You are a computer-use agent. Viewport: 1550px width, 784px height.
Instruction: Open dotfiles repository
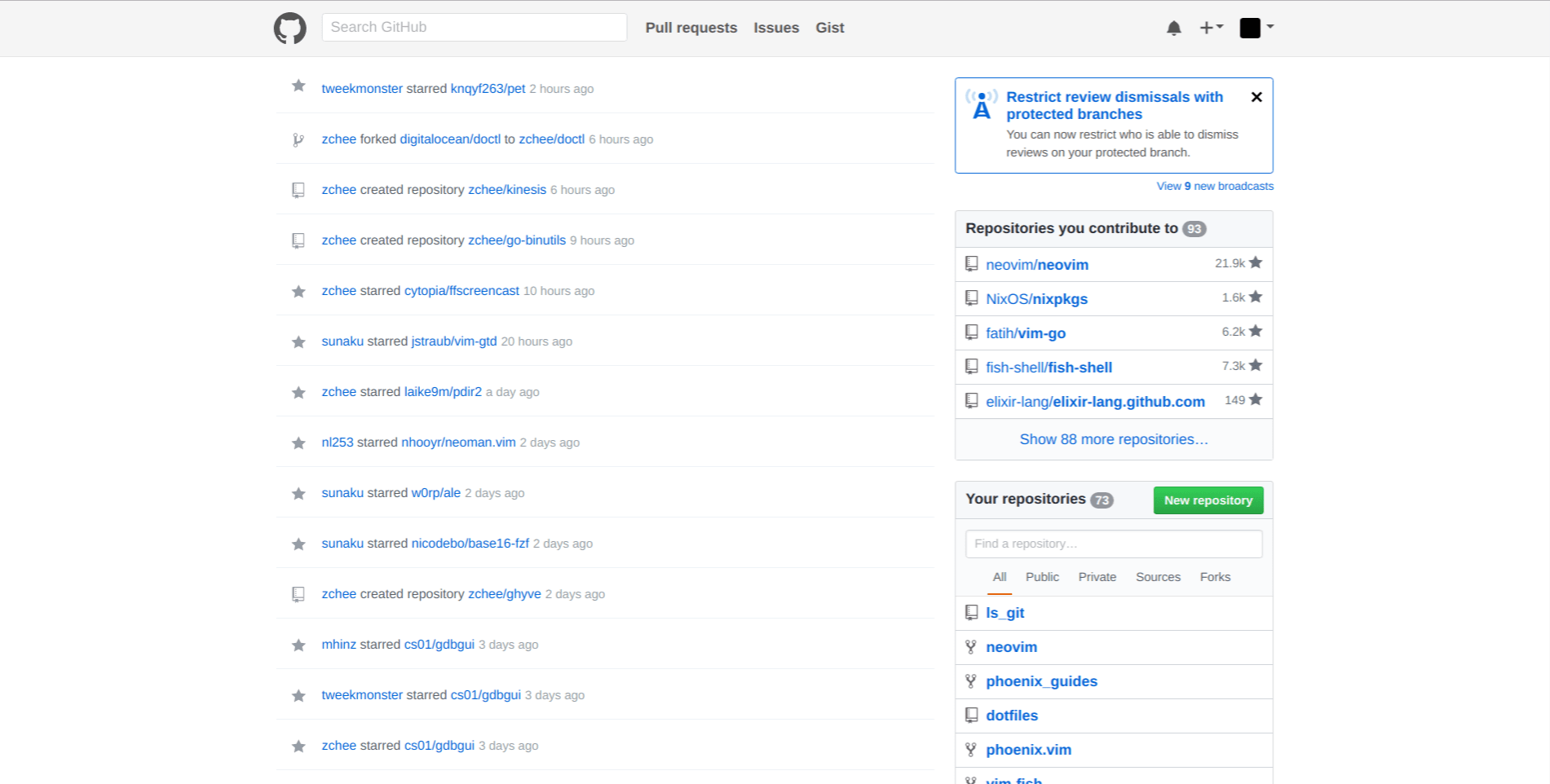pos(1012,716)
